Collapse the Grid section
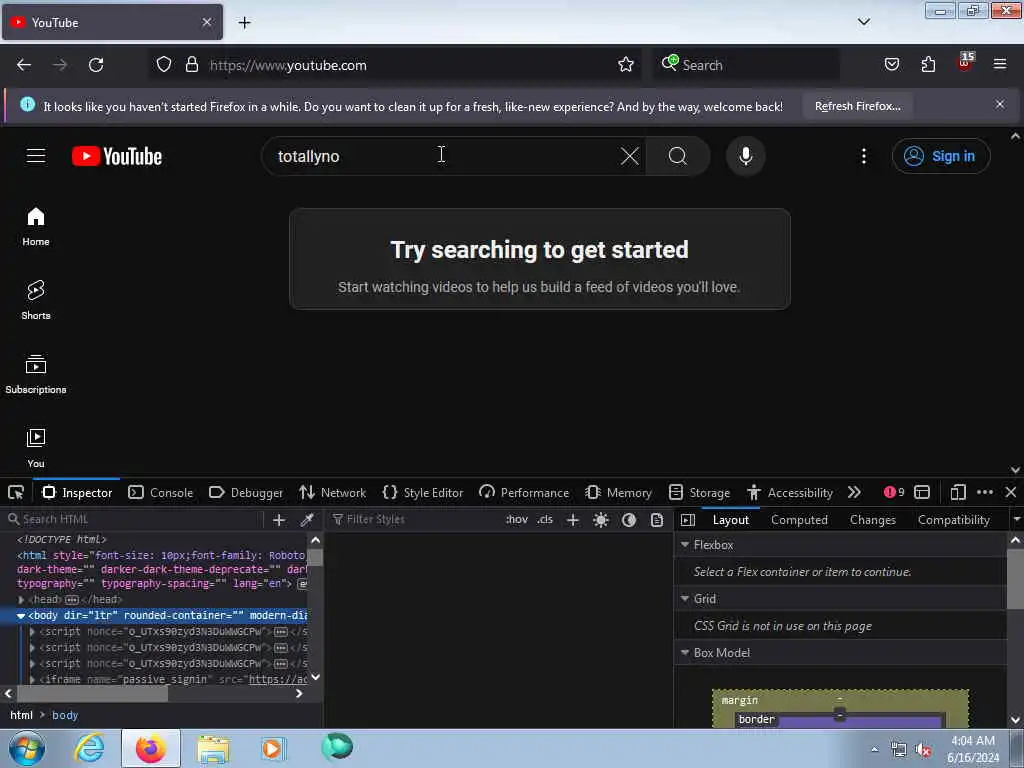This screenshot has height=768, width=1024. click(x=685, y=598)
